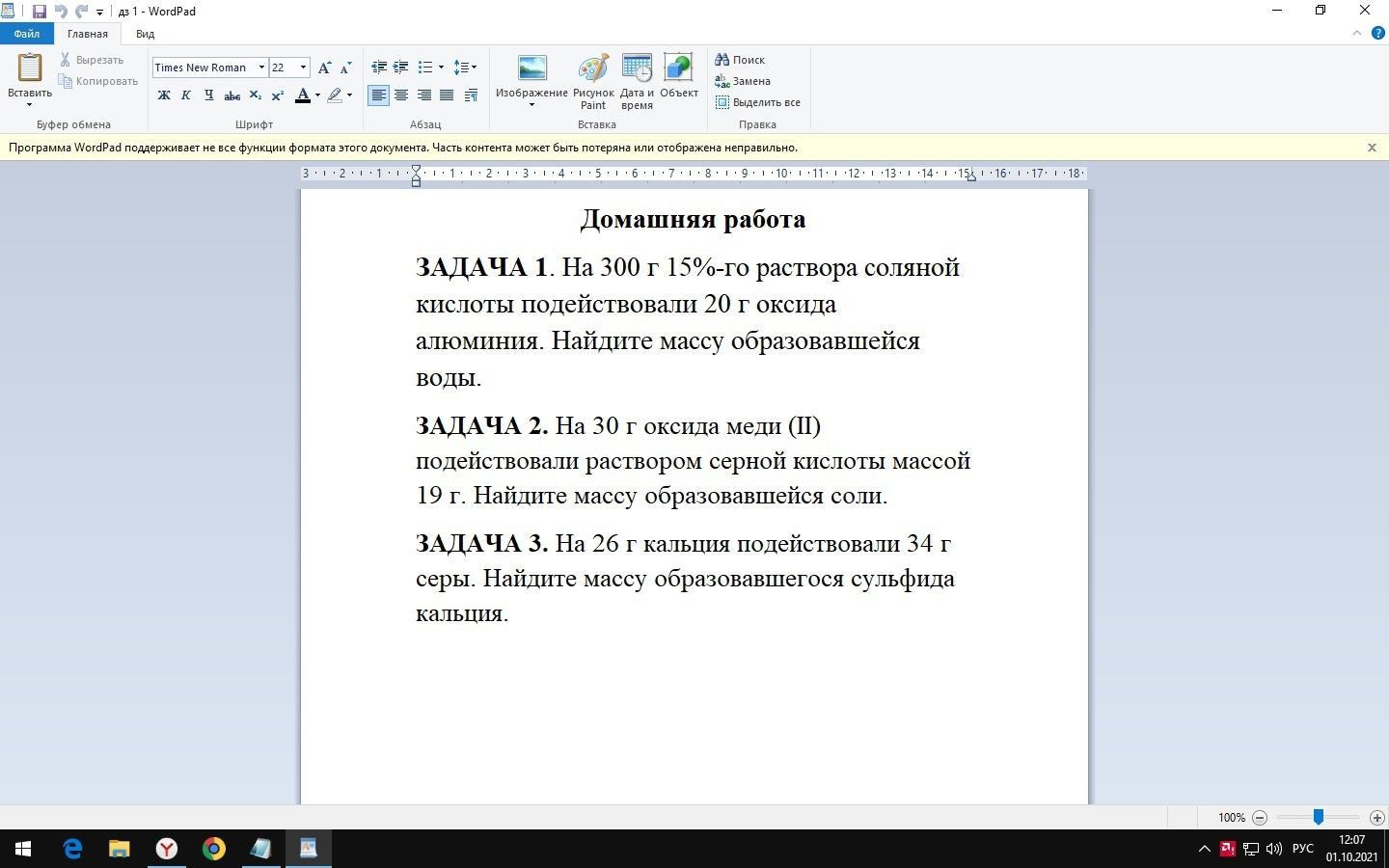Open the font size 22 dropdown
Image resolution: width=1389 pixels, height=868 pixels.
point(303,68)
